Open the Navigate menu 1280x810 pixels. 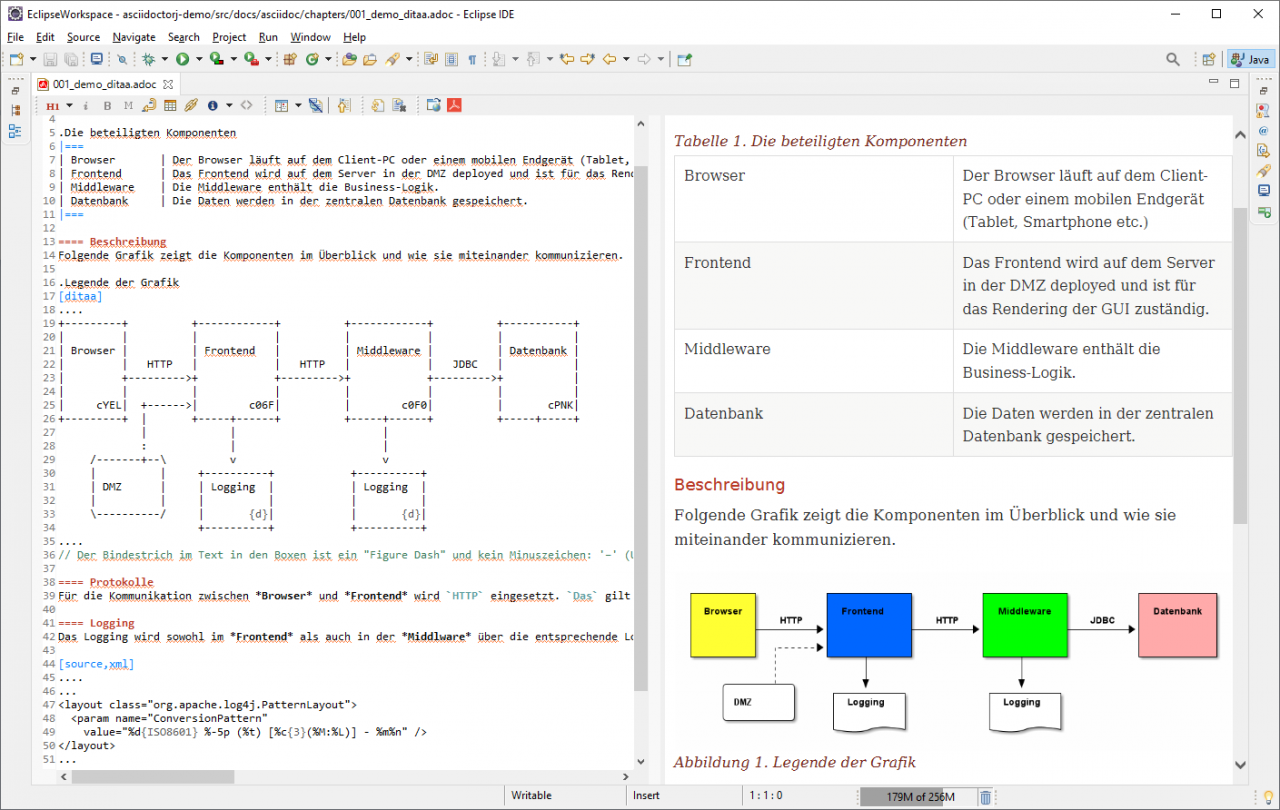click(x=134, y=37)
